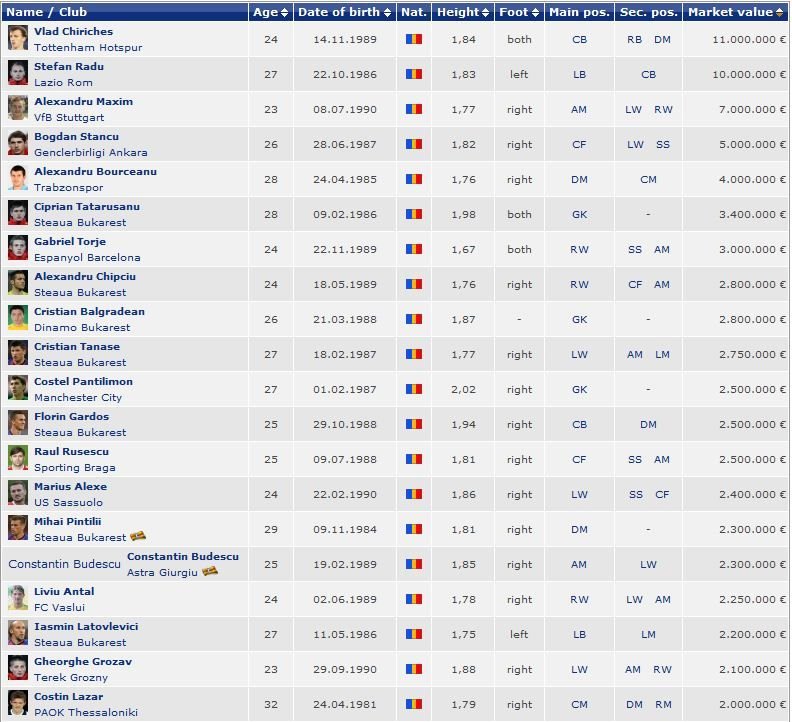Open Florin Gardos player profile
The width and height of the screenshot is (792, 722).
[x=71, y=416]
